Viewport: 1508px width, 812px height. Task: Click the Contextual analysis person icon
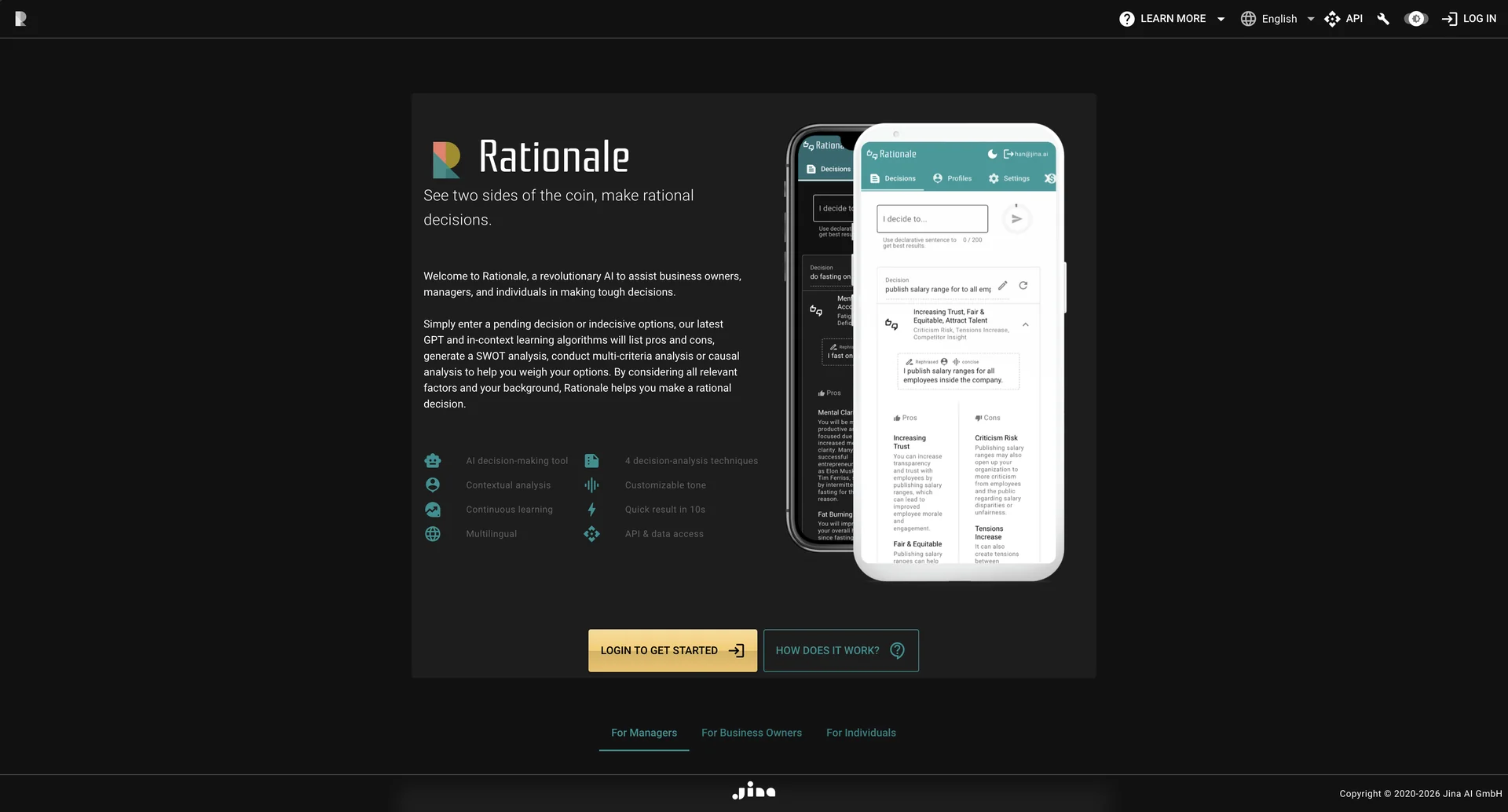click(x=433, y=485)
